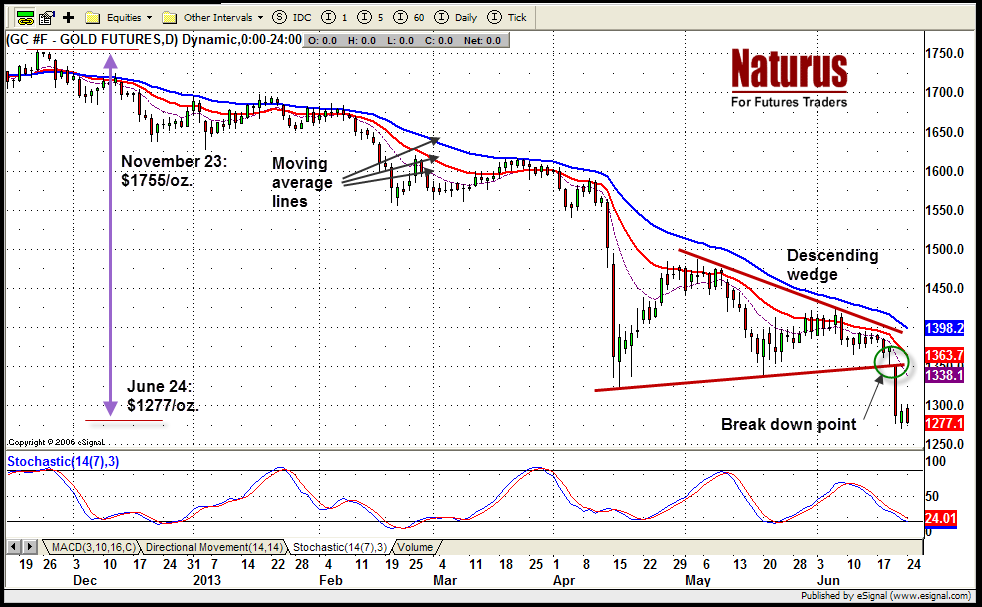The width and height of the screenshot is (982, 607).
Task: Select the Daily interval icon
Action: tap(444, 17)
